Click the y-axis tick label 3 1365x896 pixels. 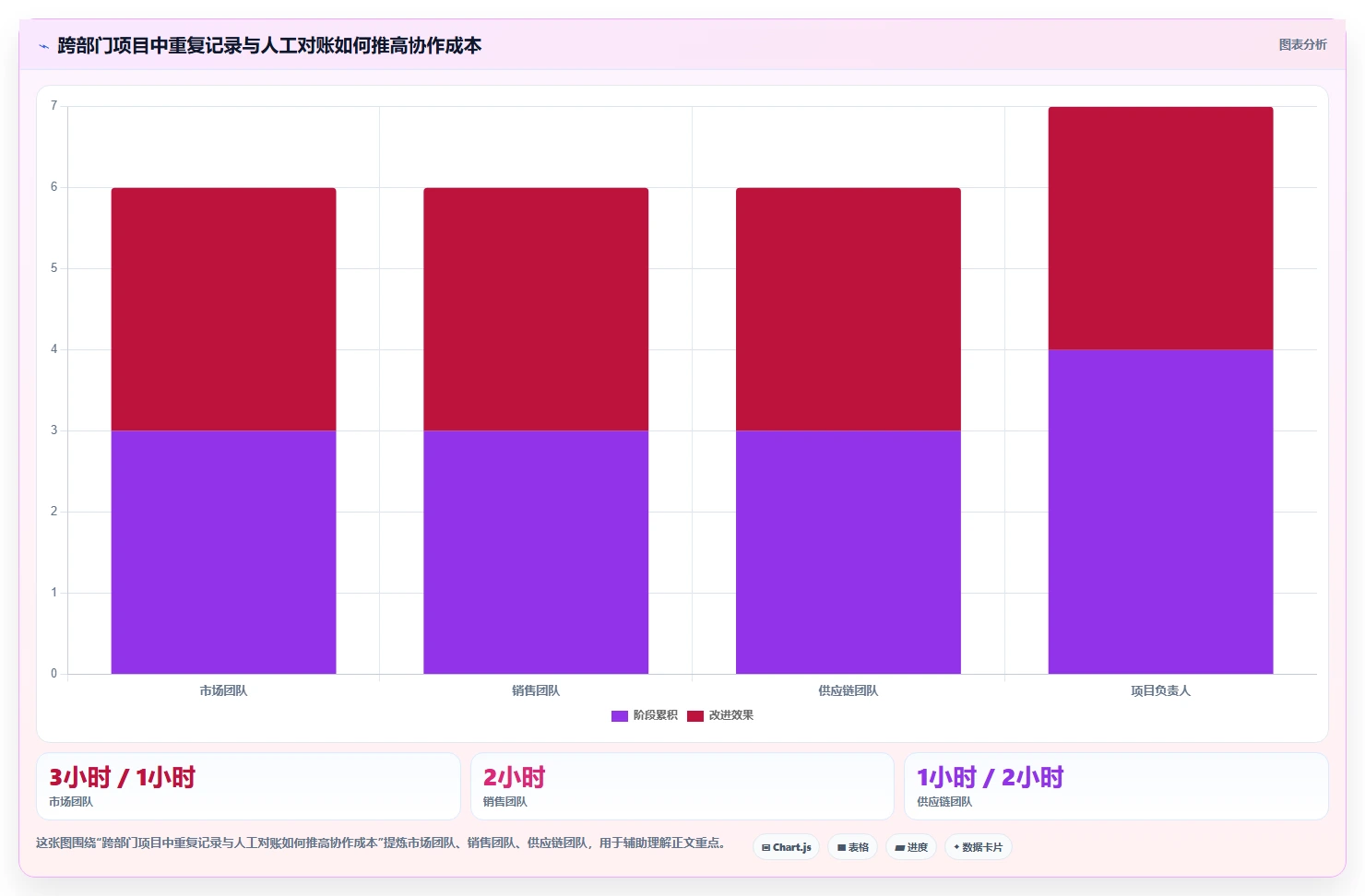[53, 430]
